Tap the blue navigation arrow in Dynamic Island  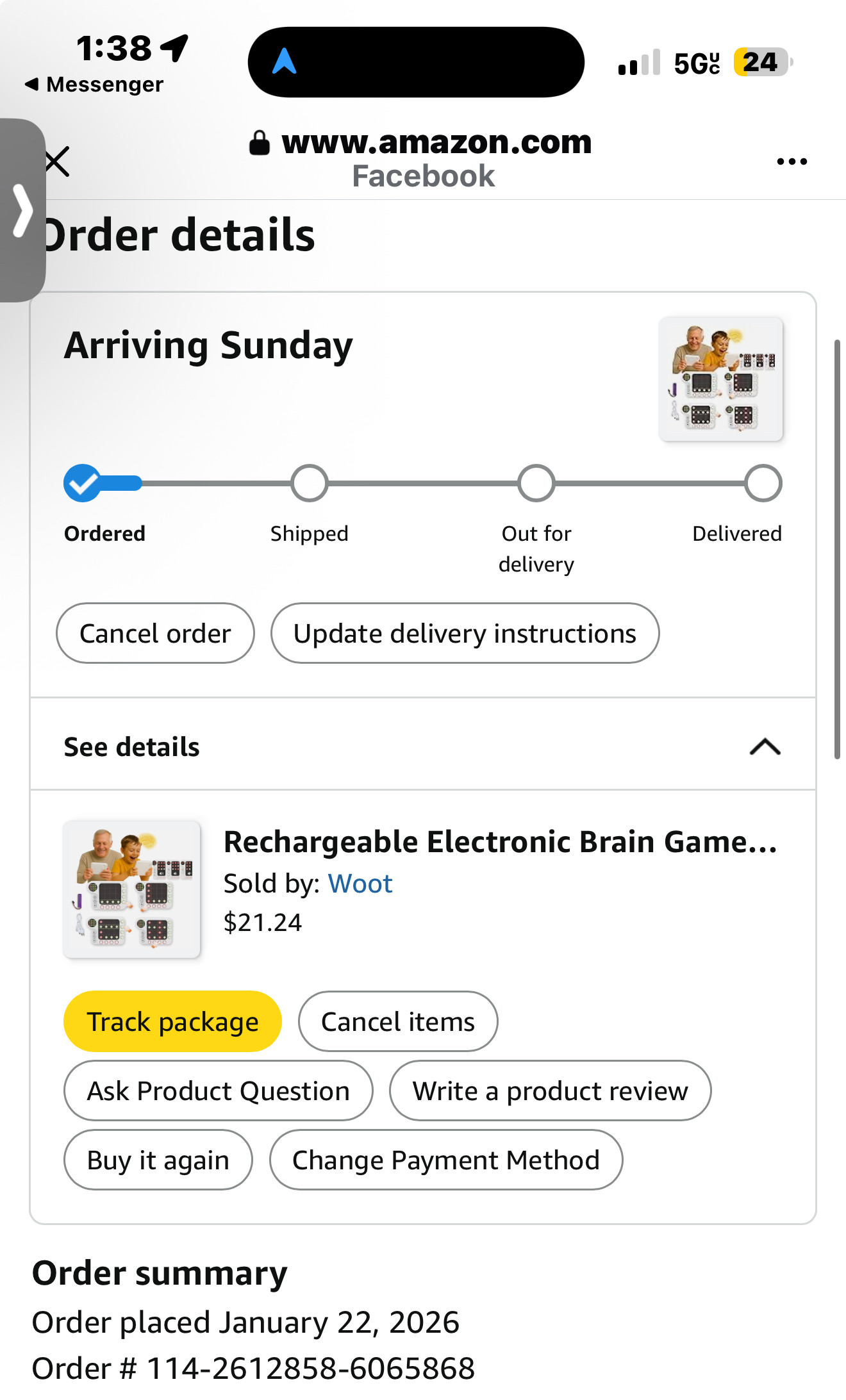point(285,62)
